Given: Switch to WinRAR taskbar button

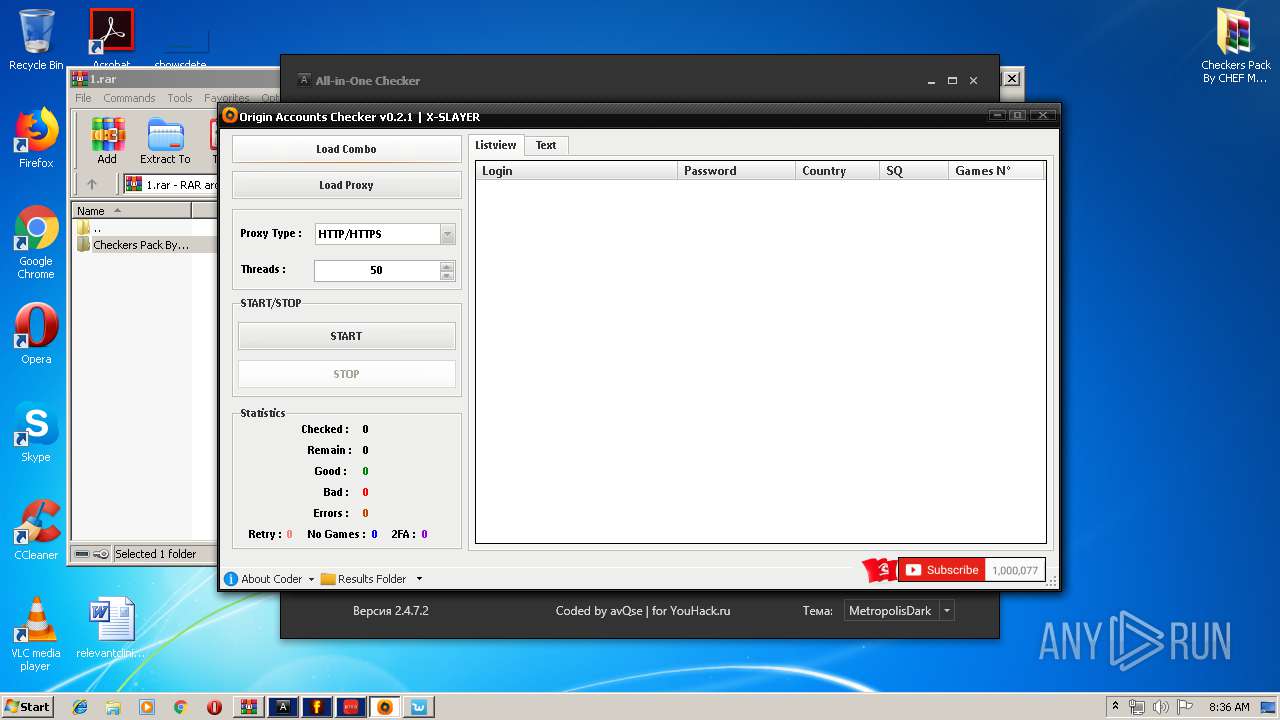Looking at the screenshot, I should click(249, 707).
